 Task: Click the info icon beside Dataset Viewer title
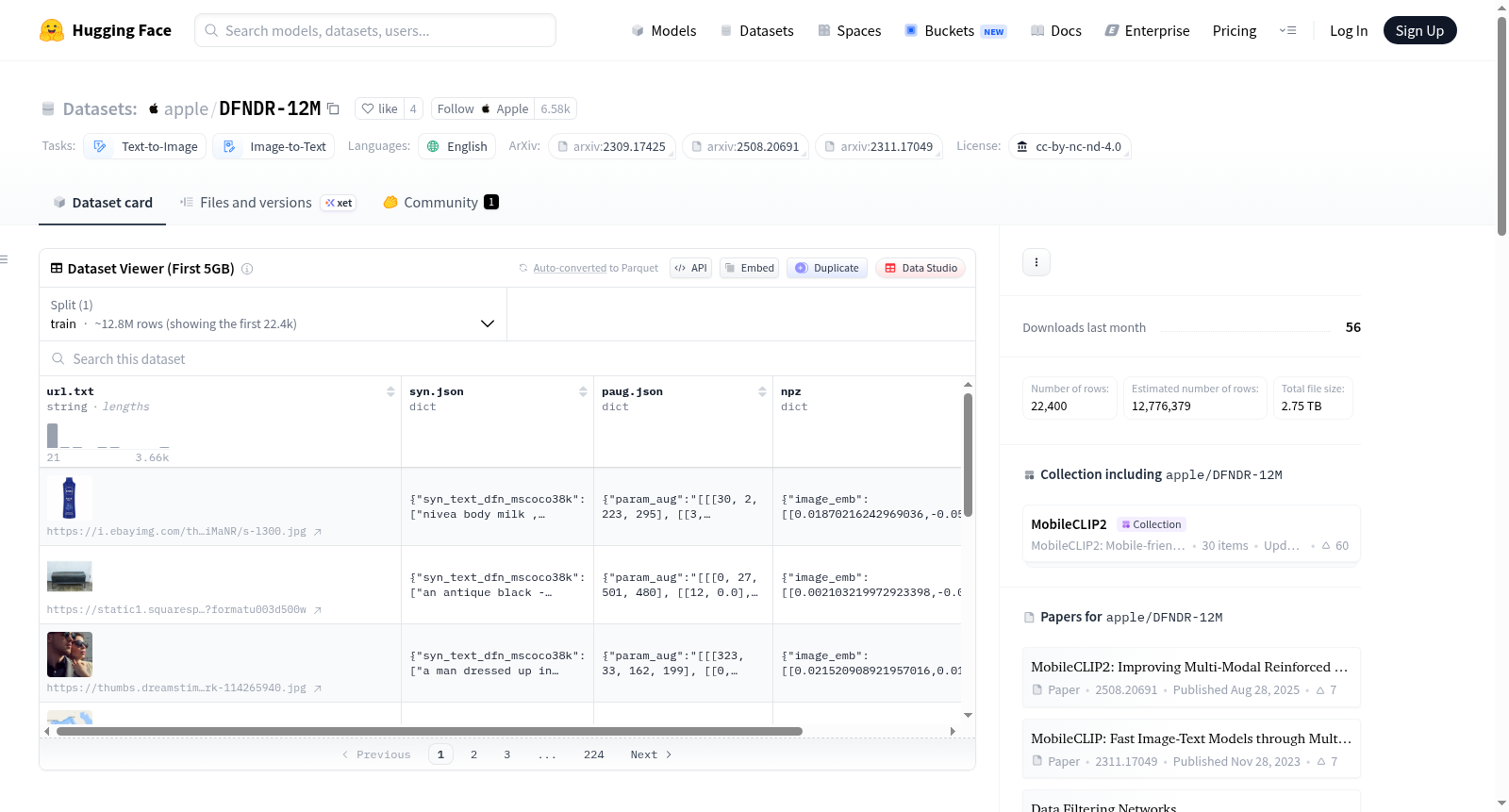(247, 269)
